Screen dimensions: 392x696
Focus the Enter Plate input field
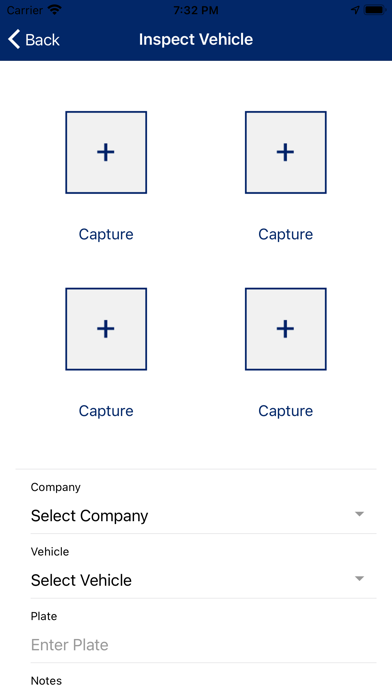tap(196, 645)
